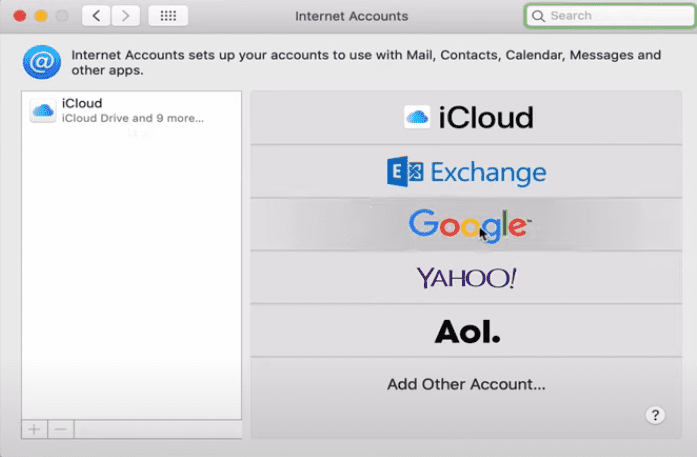Pick the Yahoo! account option
The height and width of the screenshot is (457, 697).
click(468, 277)
